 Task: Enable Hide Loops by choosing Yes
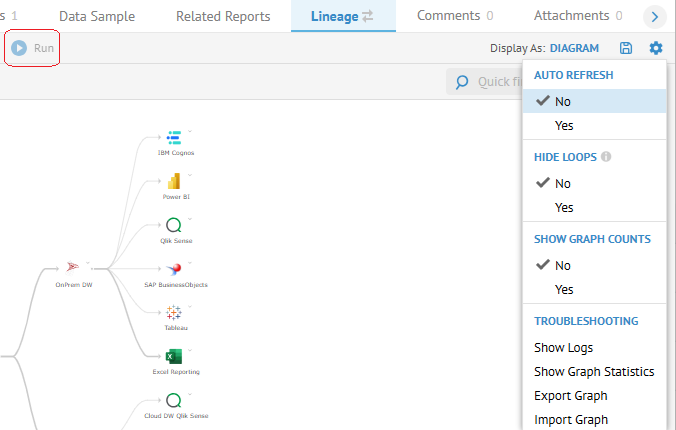pyautogui.click(x=564, y=207)
